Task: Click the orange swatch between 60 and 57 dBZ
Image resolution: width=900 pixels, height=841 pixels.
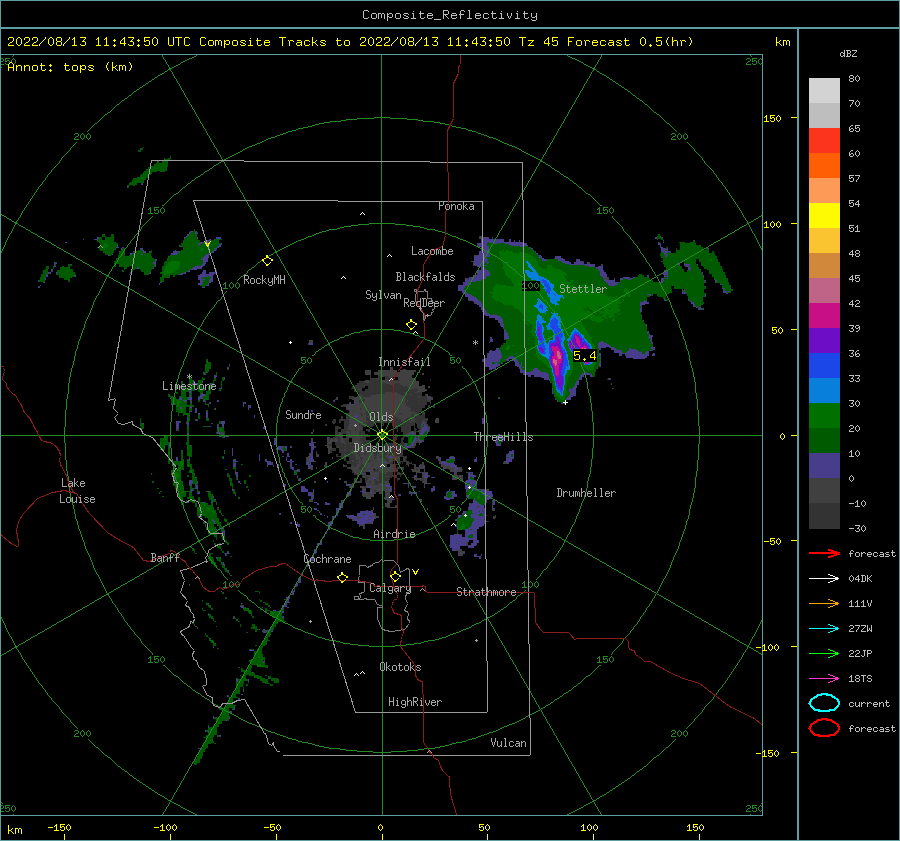Action: point(824,166)
